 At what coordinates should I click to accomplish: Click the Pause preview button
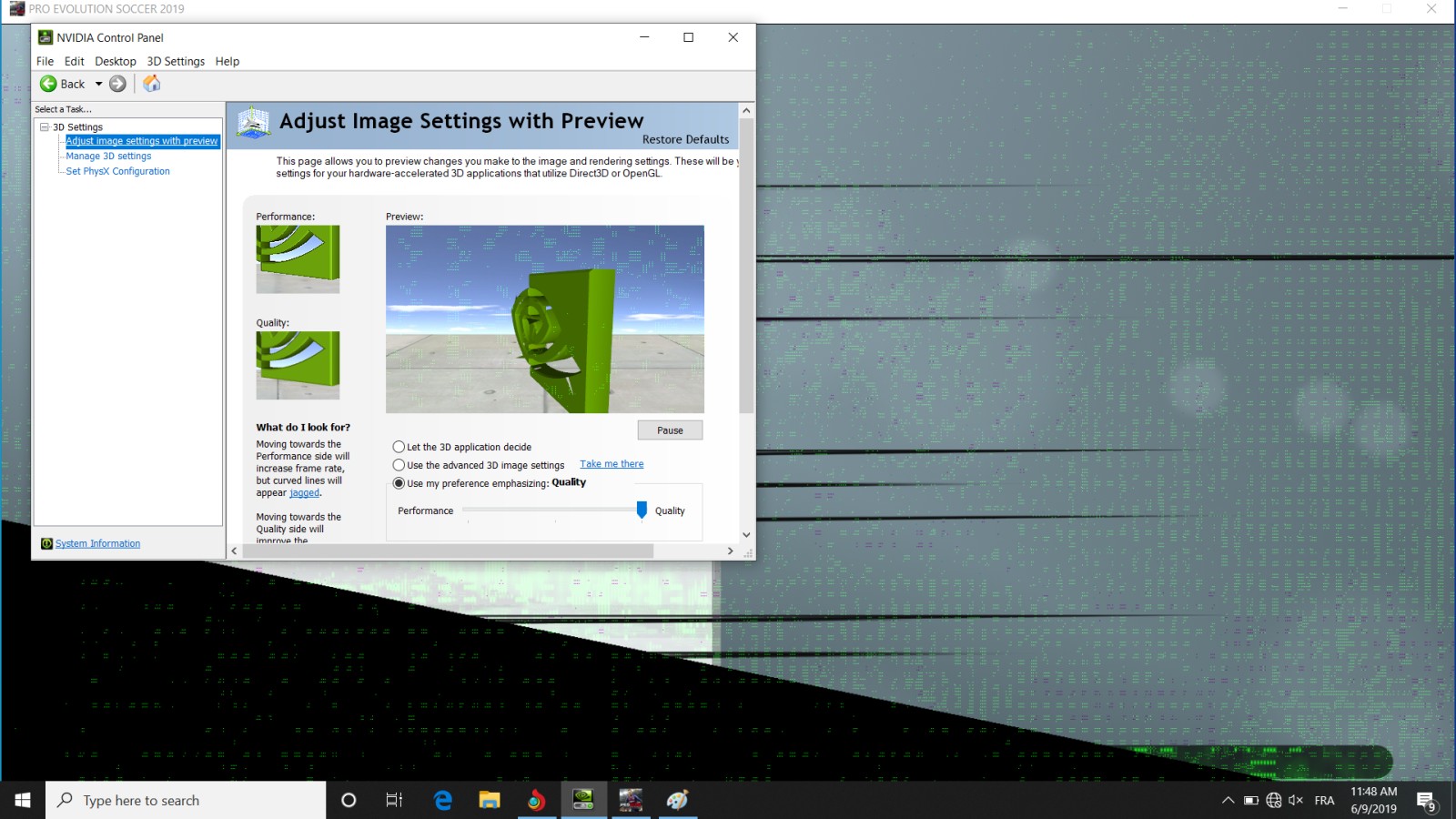click(670, 430)
